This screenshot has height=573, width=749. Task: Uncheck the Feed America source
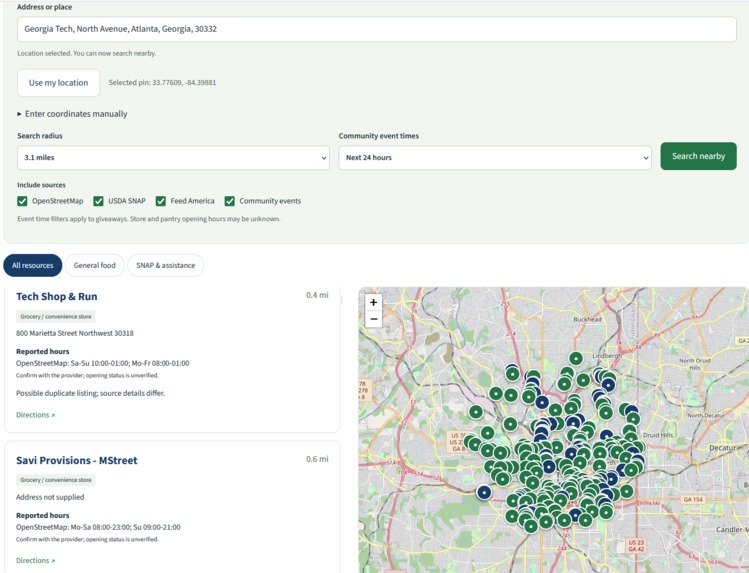coord(160,201)
